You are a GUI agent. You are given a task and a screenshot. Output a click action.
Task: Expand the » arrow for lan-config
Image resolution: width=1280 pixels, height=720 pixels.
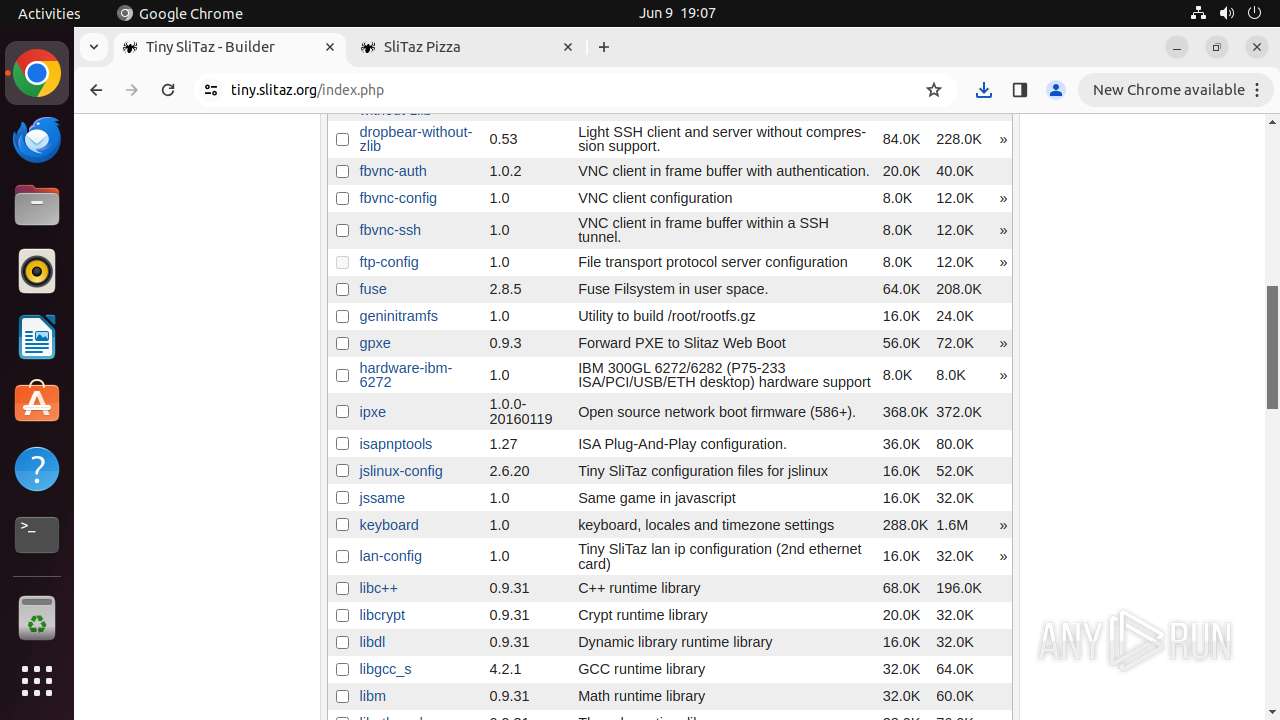[x=1003, y=556]
